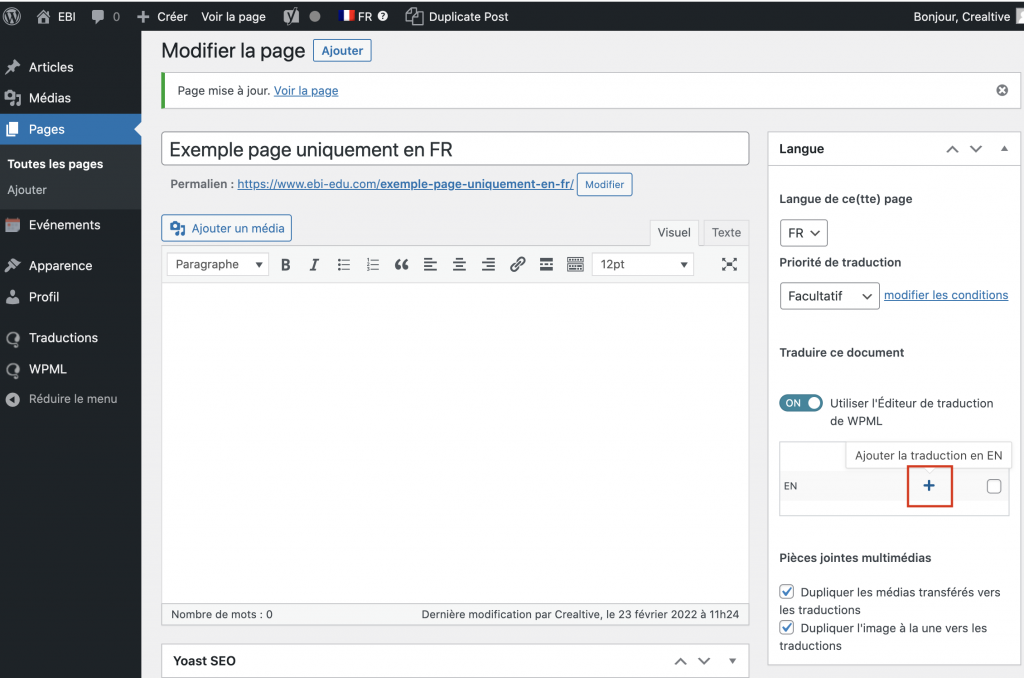Open the comments bubble in admin bar
The width and height of the screenshot is (1024, 678).
[98, 16]
